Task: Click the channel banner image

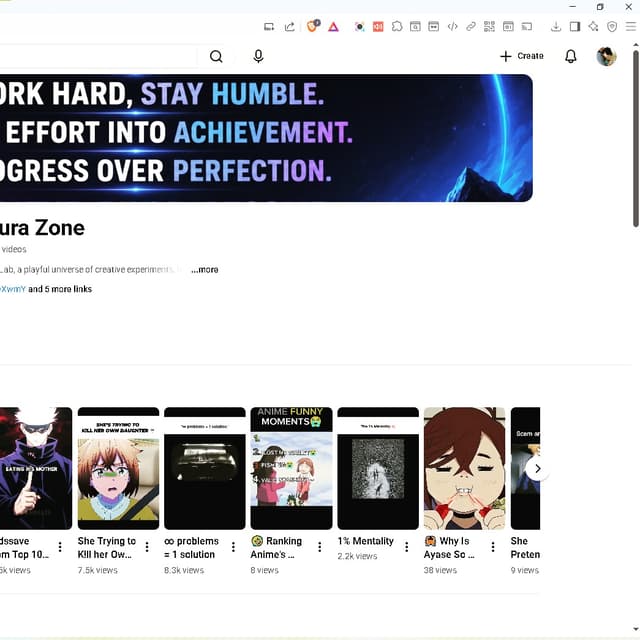Action: click(266, 138)
